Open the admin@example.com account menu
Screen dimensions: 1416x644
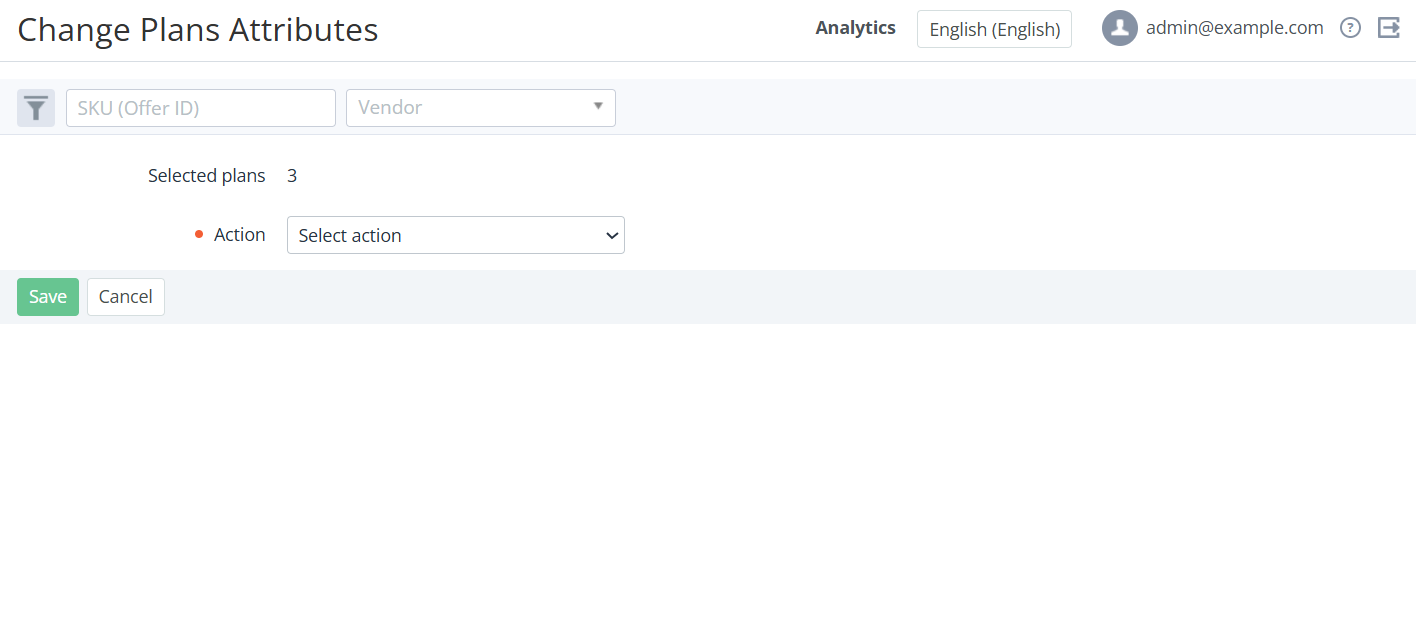pos(1234,28)
